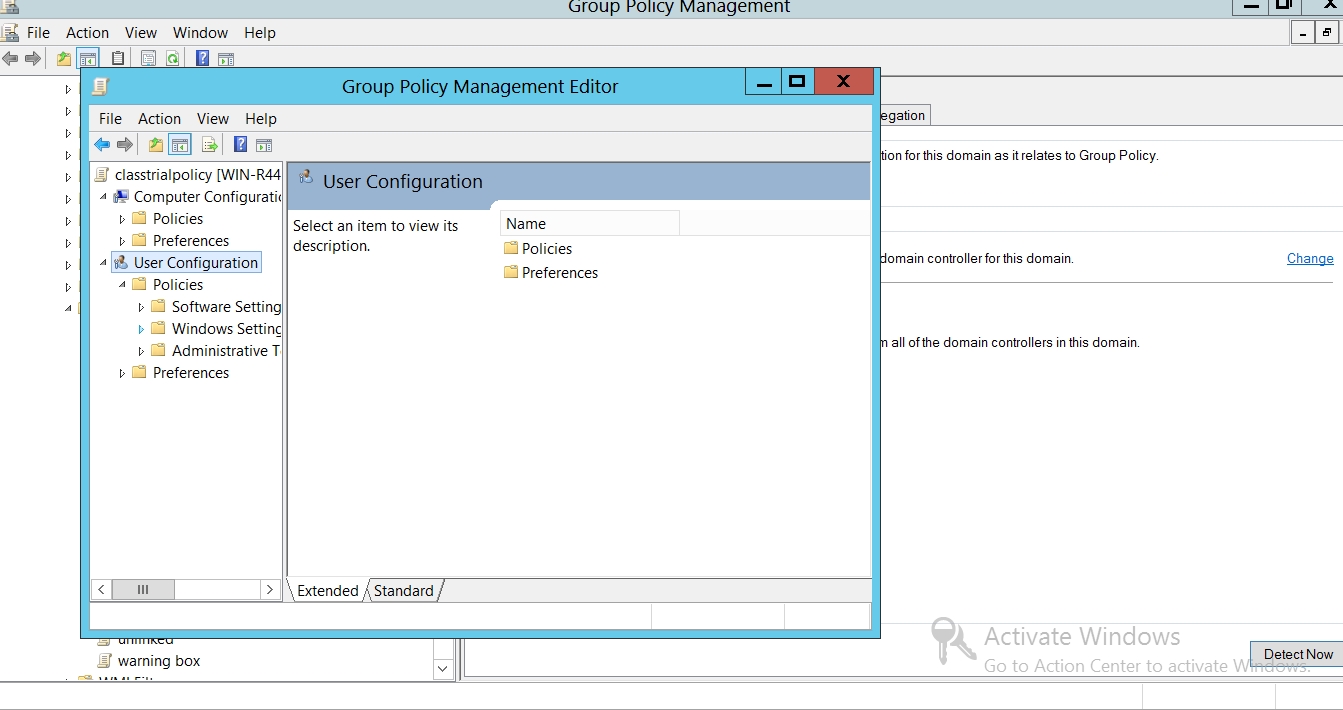Collapse the User Configuration node
The width and height of the screenshot is (1343, 710).
(103, 263)
